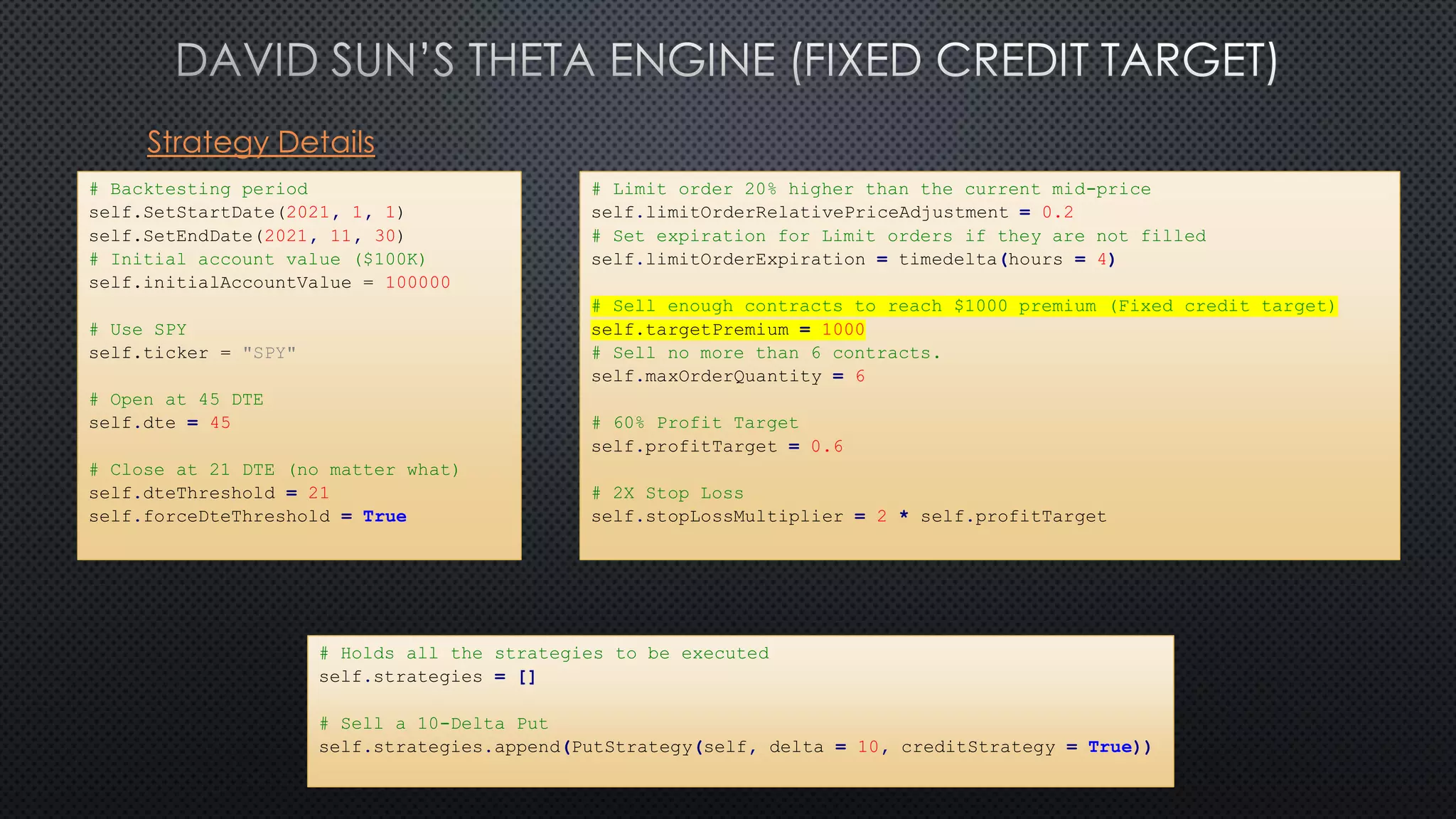1456x819 pixels.
Task: Click the self.dte = 45 line
Action: click(x=159, y=423)
